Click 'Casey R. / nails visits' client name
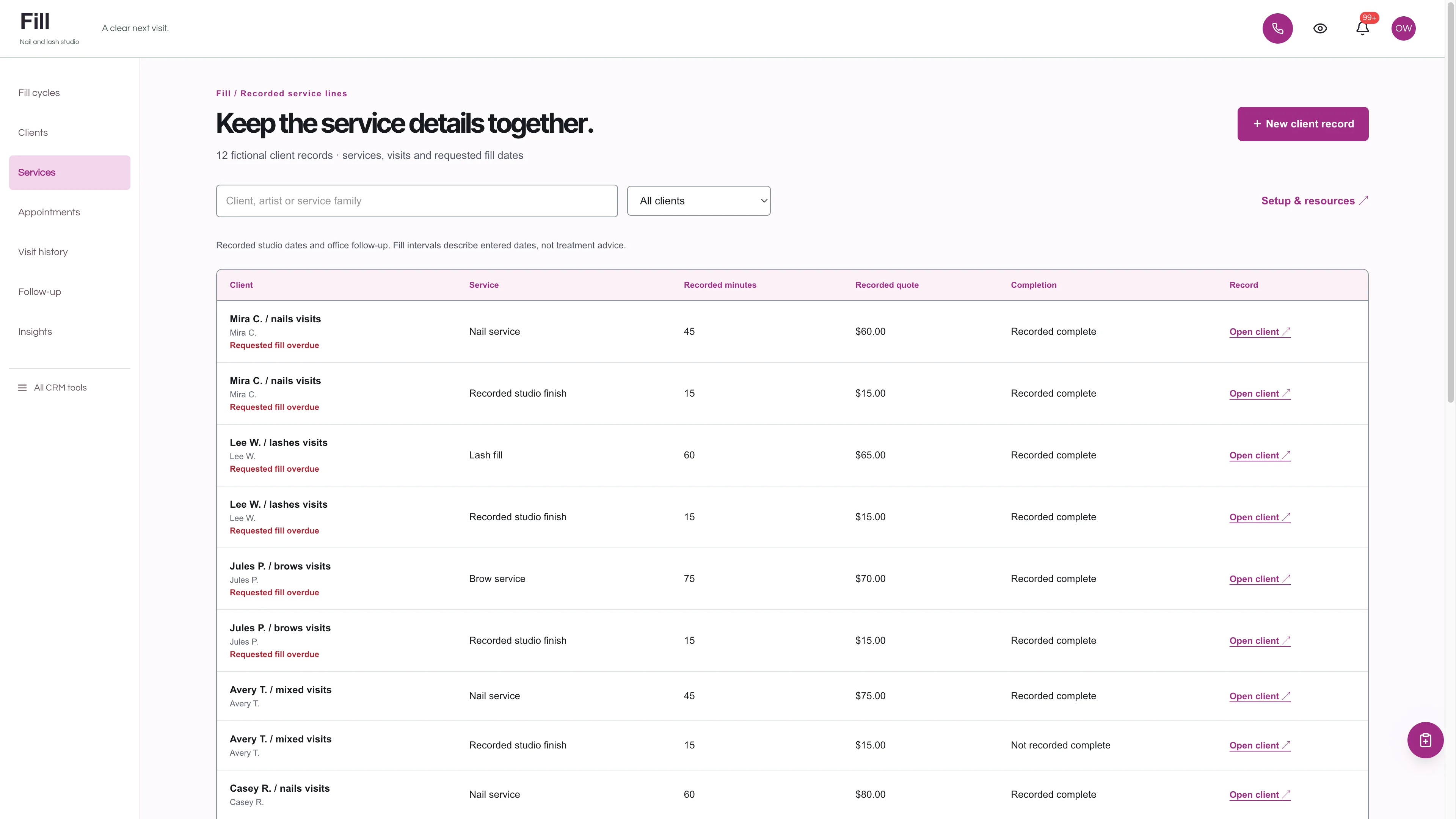Image resolution: width=1456 pixels, height=819 pixels. [x=279, y=789]
